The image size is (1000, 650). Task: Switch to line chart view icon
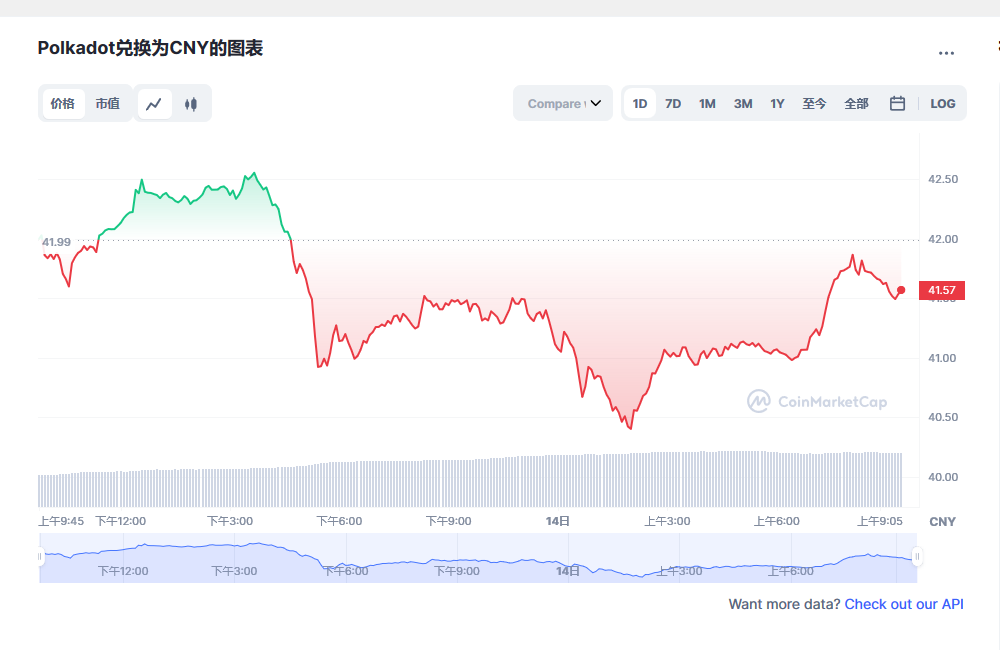coord(154,104)
